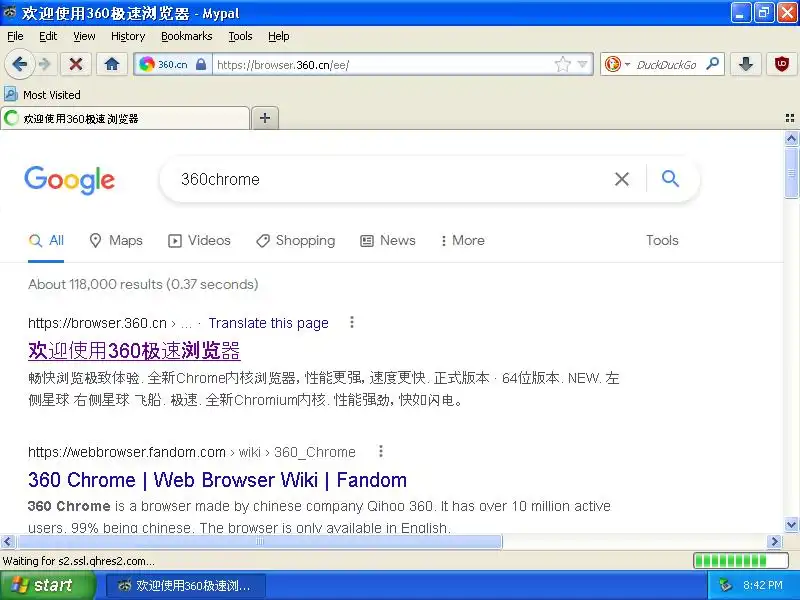Switch to the News results tab
Screen dimensions: 800x600
tap(388, 241)
